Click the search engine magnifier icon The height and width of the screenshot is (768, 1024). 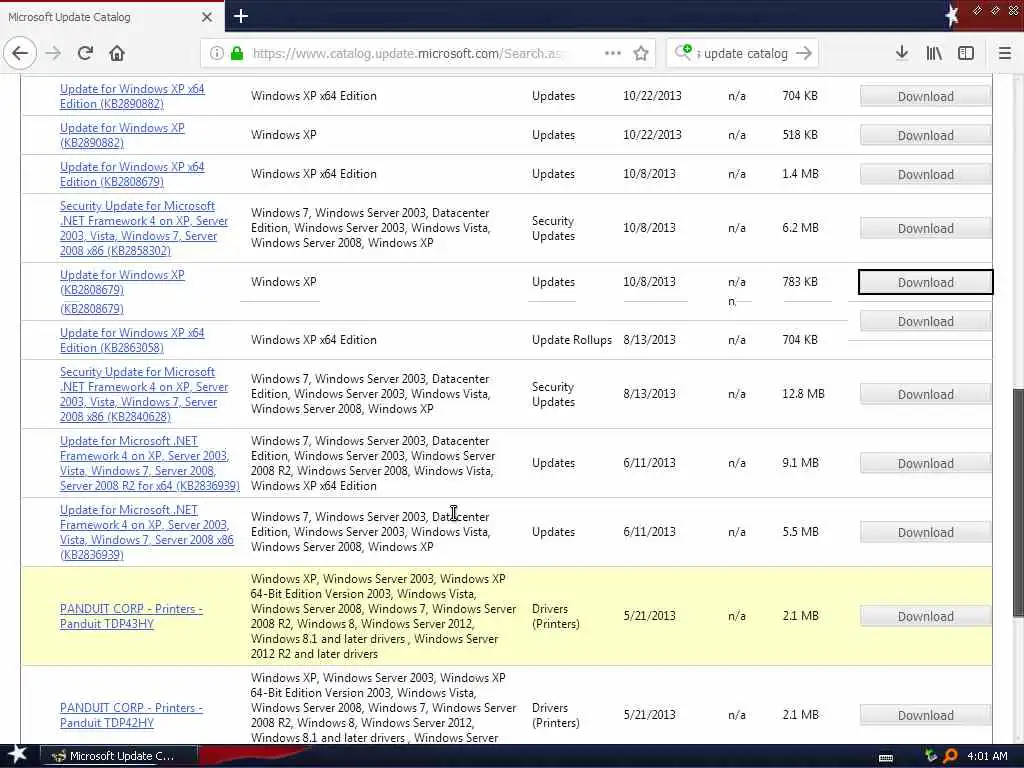[683, 52]
